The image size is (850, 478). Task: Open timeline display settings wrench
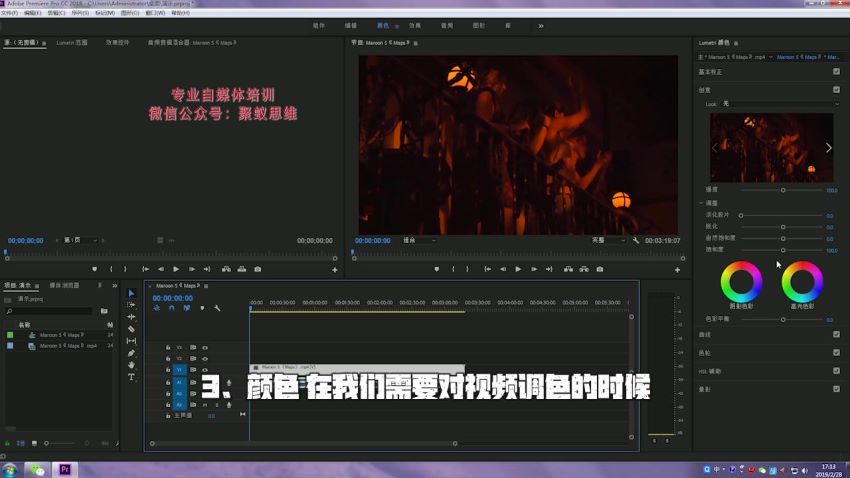click(x=217, y=308)
